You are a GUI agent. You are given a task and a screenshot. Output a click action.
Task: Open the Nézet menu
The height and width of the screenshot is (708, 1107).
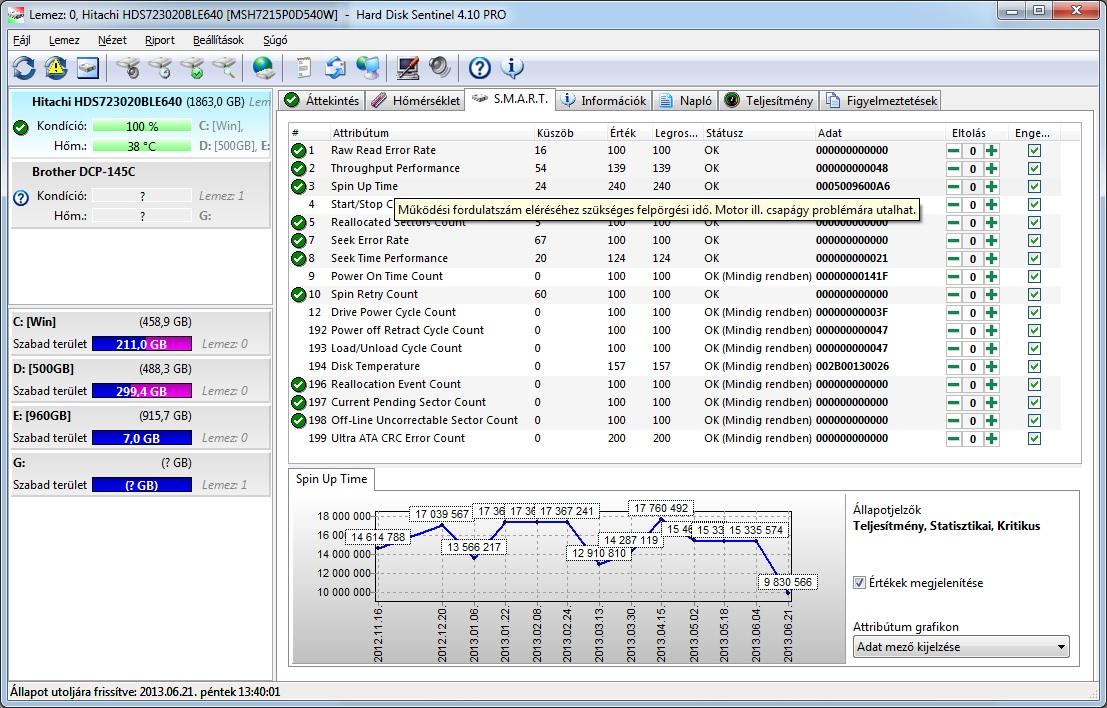pos(112,40)
